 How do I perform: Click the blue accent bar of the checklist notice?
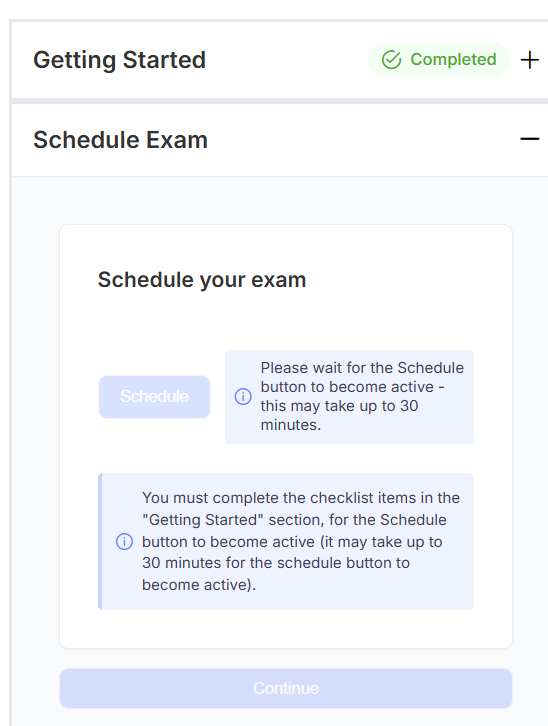(x=100, y=541)
